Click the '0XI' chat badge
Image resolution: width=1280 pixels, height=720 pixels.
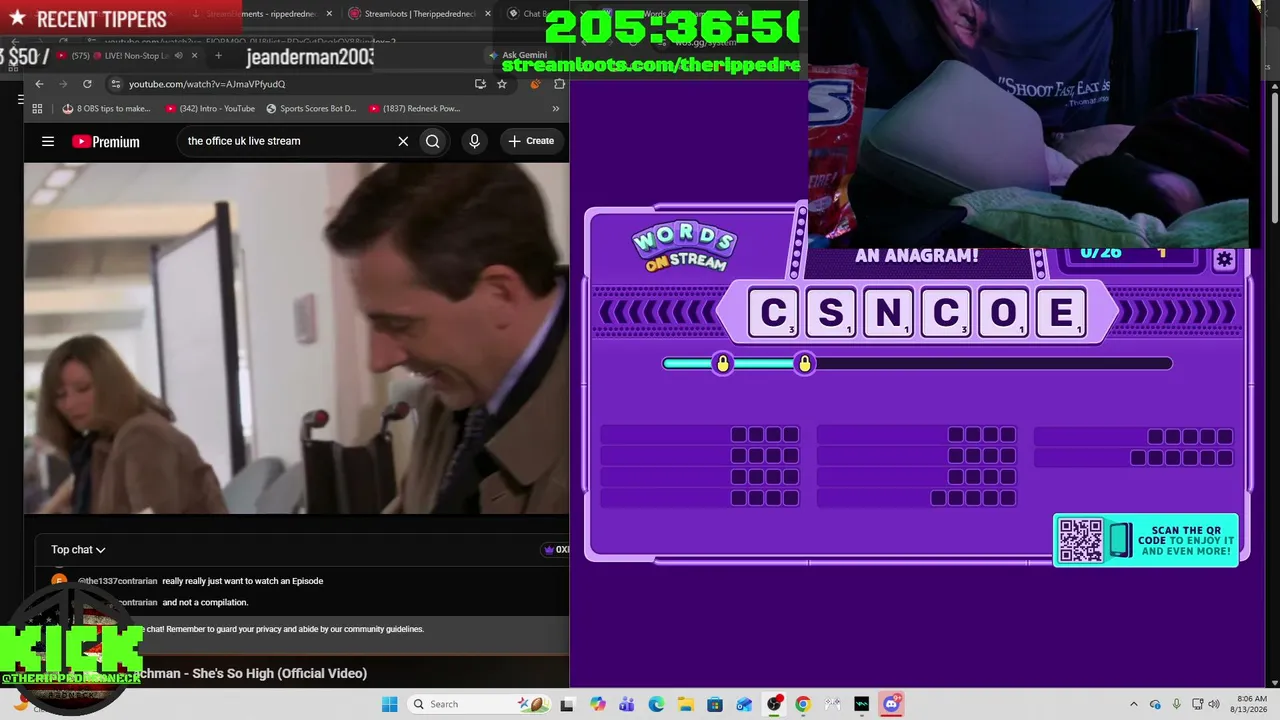556,550
